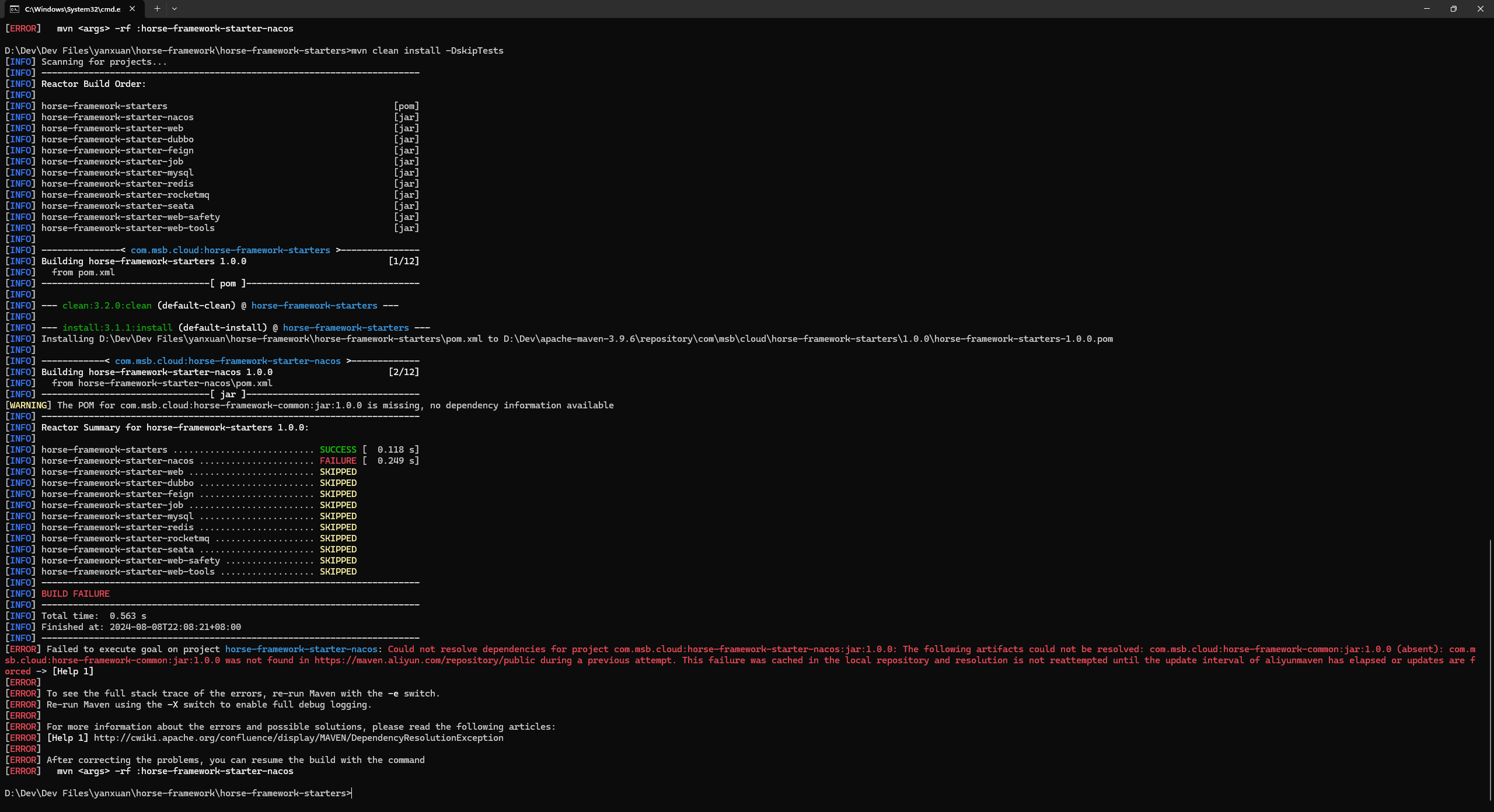The image size is (1494, 812).
Task: Click the 'mvn clean install -DskipTests' command text
Action: pyautogui.click(x=427, y=51)
